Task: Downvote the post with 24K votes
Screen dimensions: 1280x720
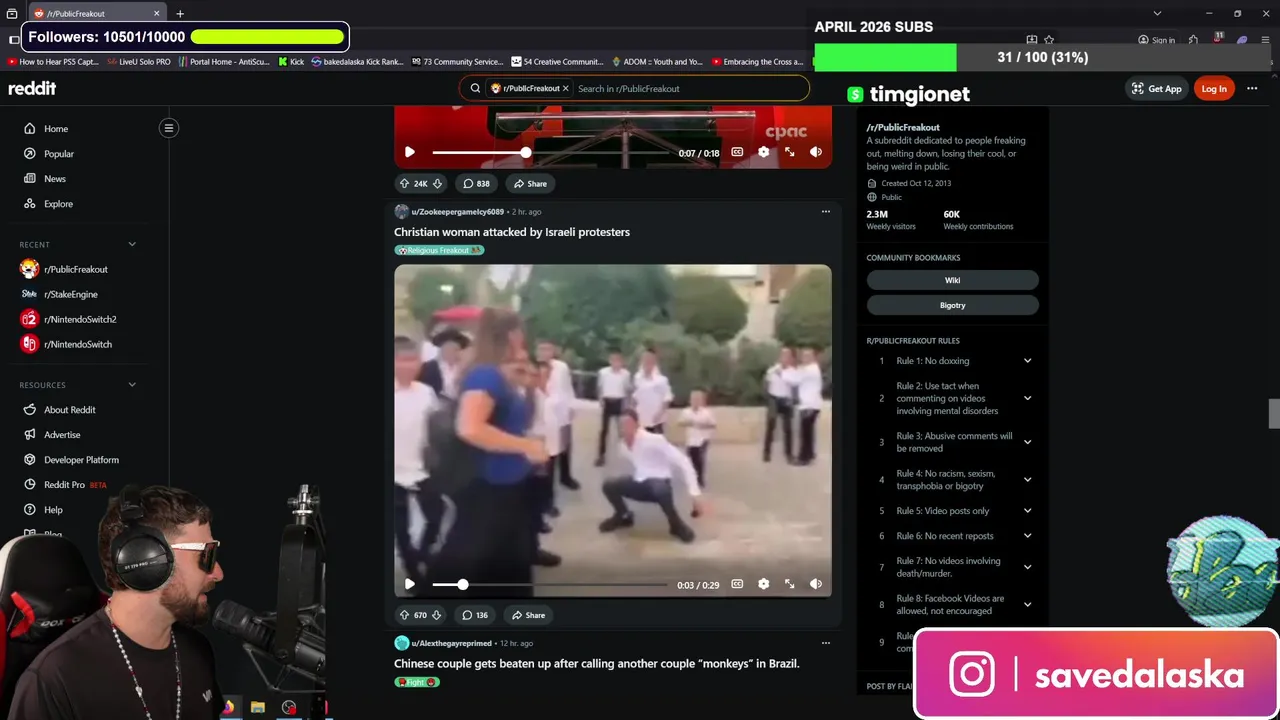Action: coord(437,184)
